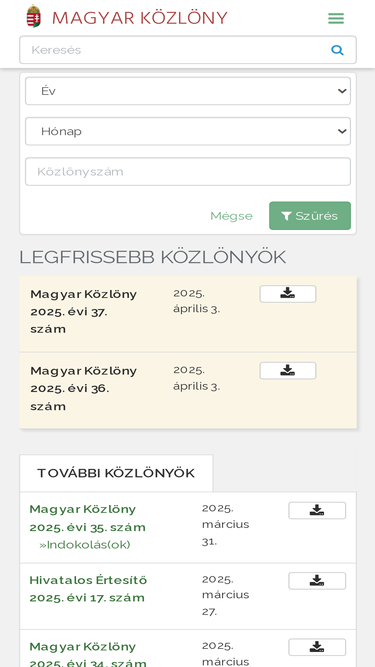This screenshot has width=375, height=667.
Task: Click the Szűrés filter button
Action: click(310, 216)
